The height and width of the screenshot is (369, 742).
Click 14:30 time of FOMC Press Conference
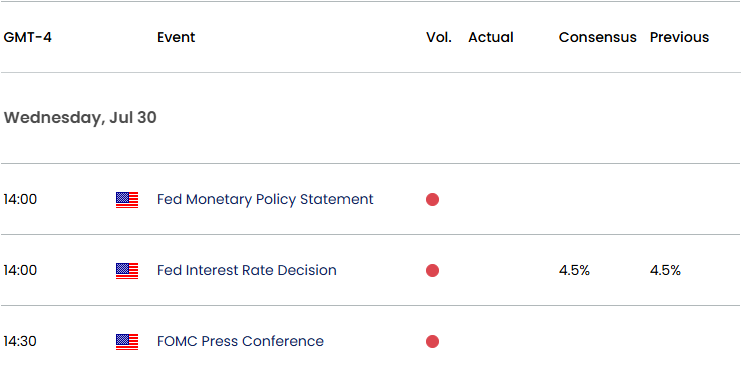point(20,342)
